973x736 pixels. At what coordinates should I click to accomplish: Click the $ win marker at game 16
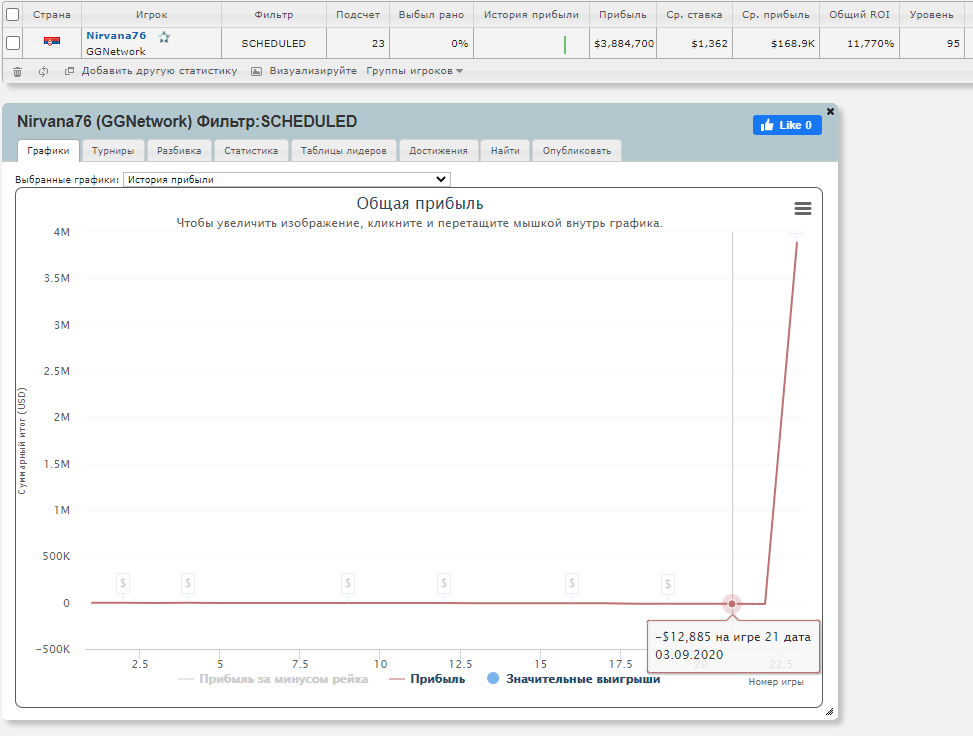tap(572, 583)
